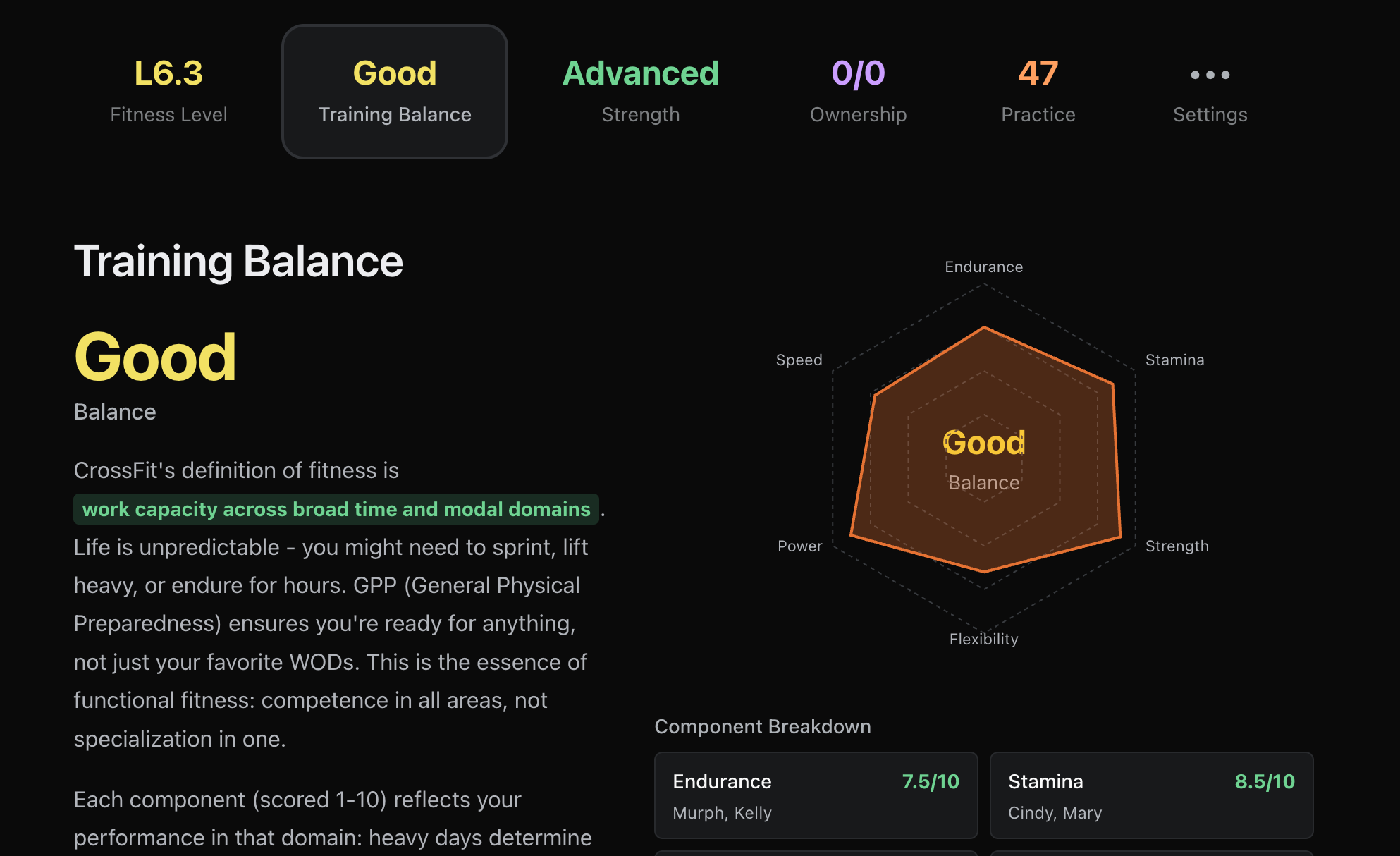Select the Stamina axis label on the radar chart

pyautogui.click(x=1174, y=360)
